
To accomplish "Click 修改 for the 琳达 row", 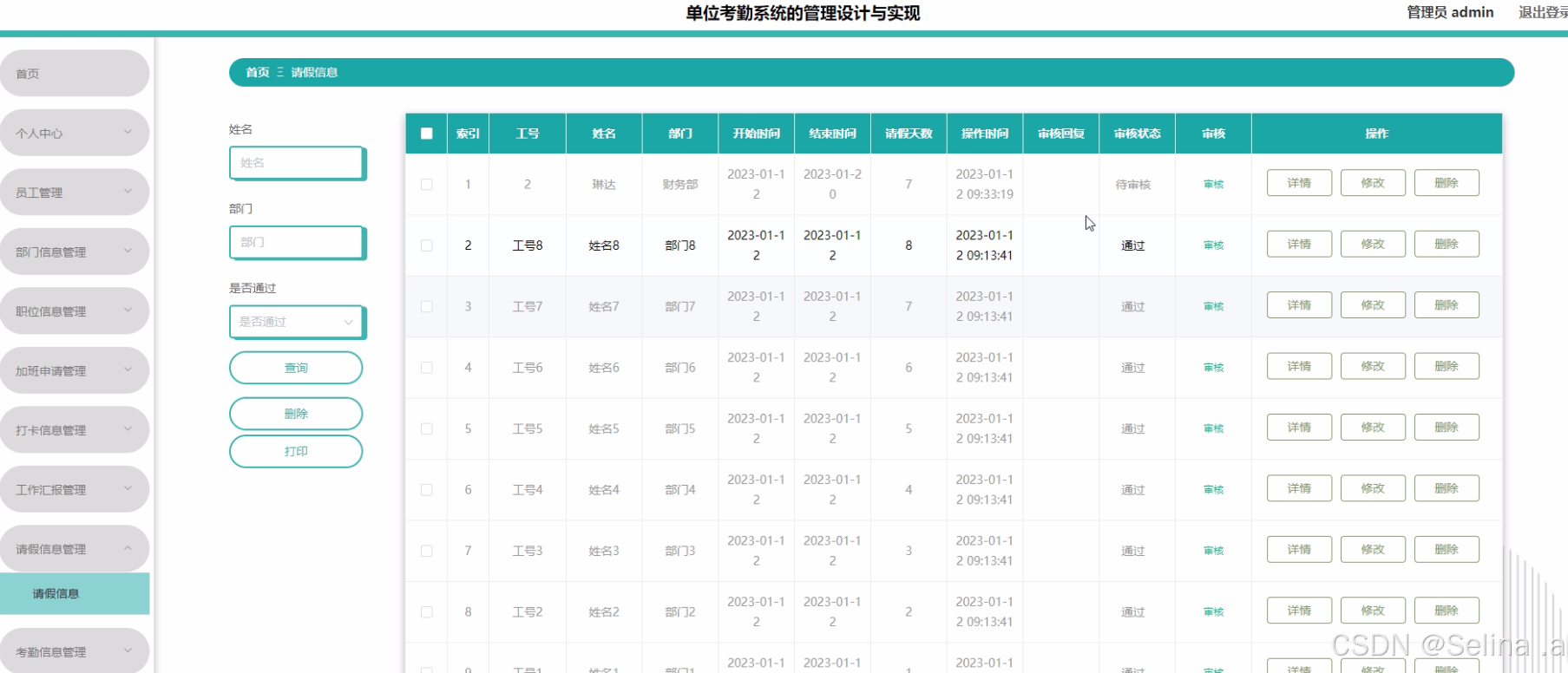I will point(1373,183).
